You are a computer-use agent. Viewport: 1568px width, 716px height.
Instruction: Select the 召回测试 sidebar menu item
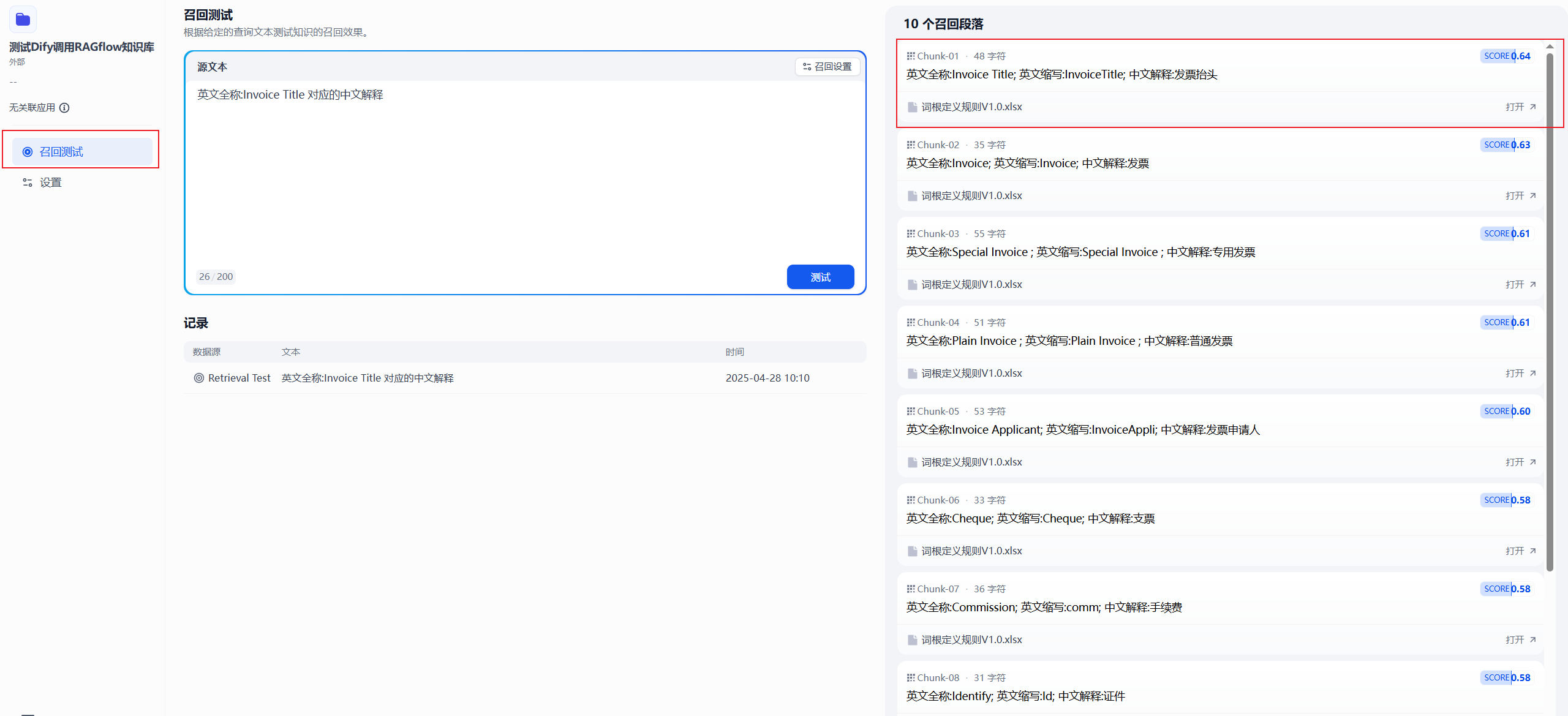coord(82,152)
